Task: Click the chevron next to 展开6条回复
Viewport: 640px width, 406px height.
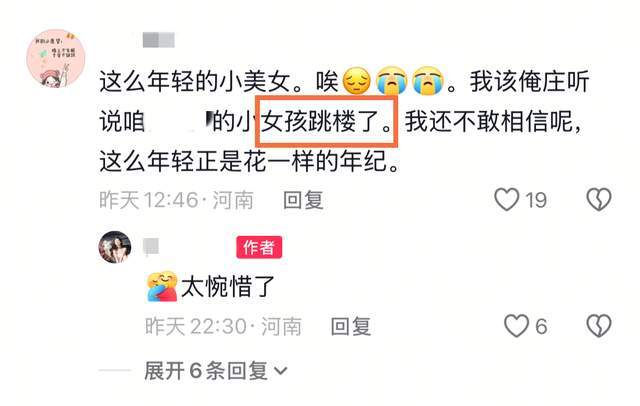Action: pyautogui.click(x=280, y=371)
